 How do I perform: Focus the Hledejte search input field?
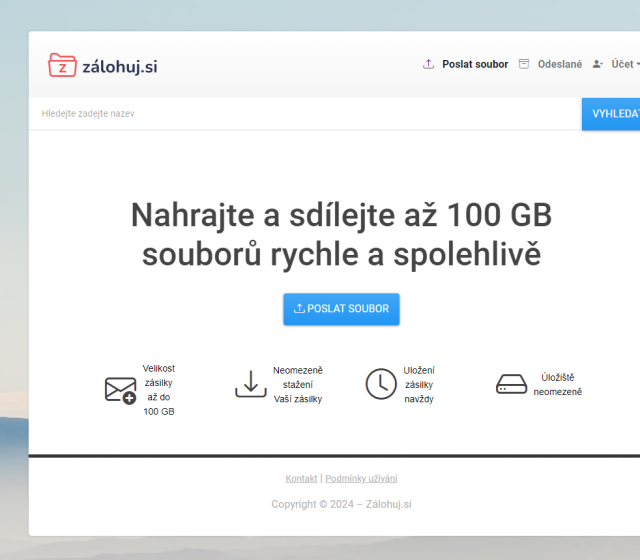pos(300,114)
